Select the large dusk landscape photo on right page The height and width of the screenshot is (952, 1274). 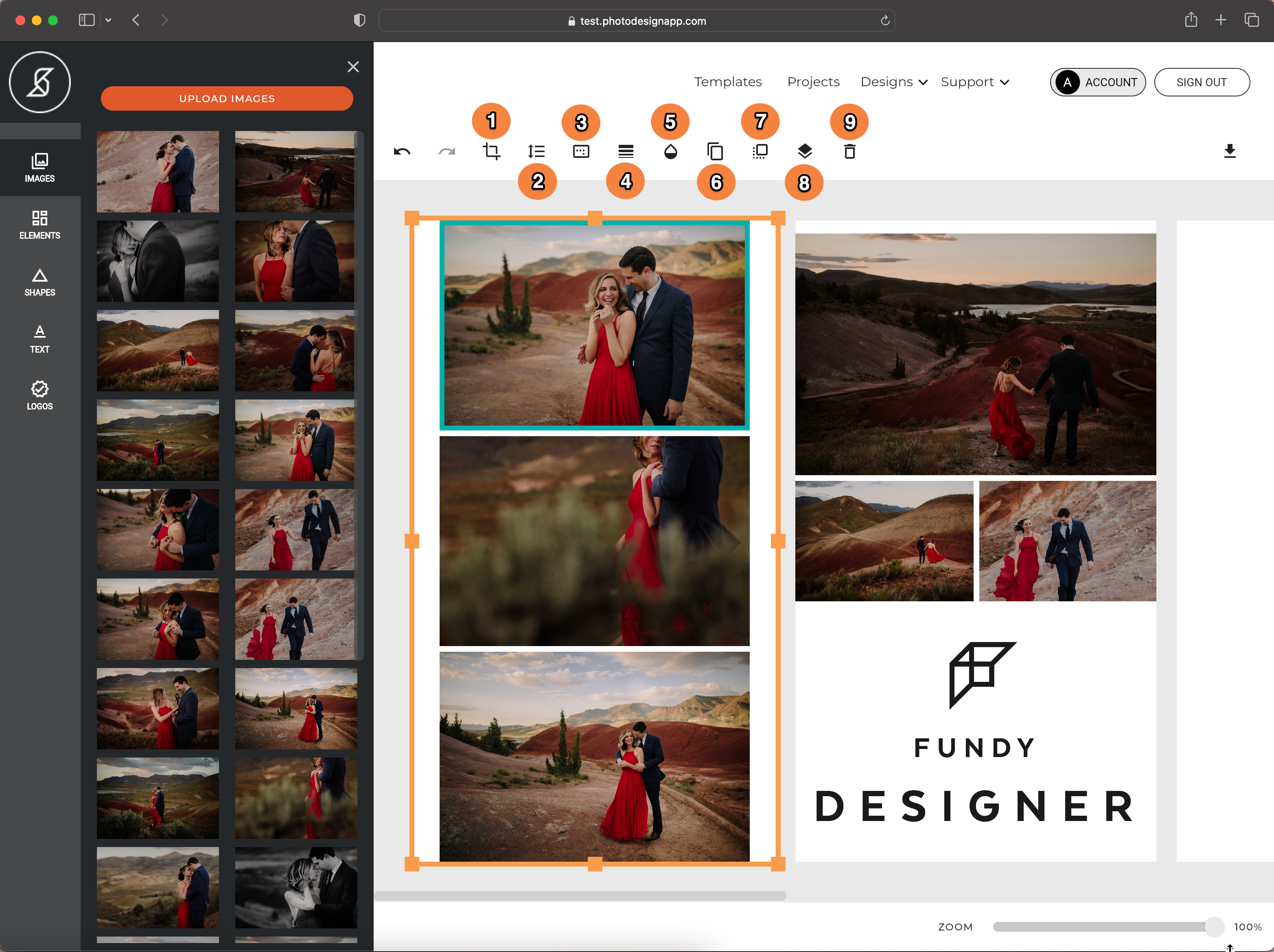click(x=975, y=354)
